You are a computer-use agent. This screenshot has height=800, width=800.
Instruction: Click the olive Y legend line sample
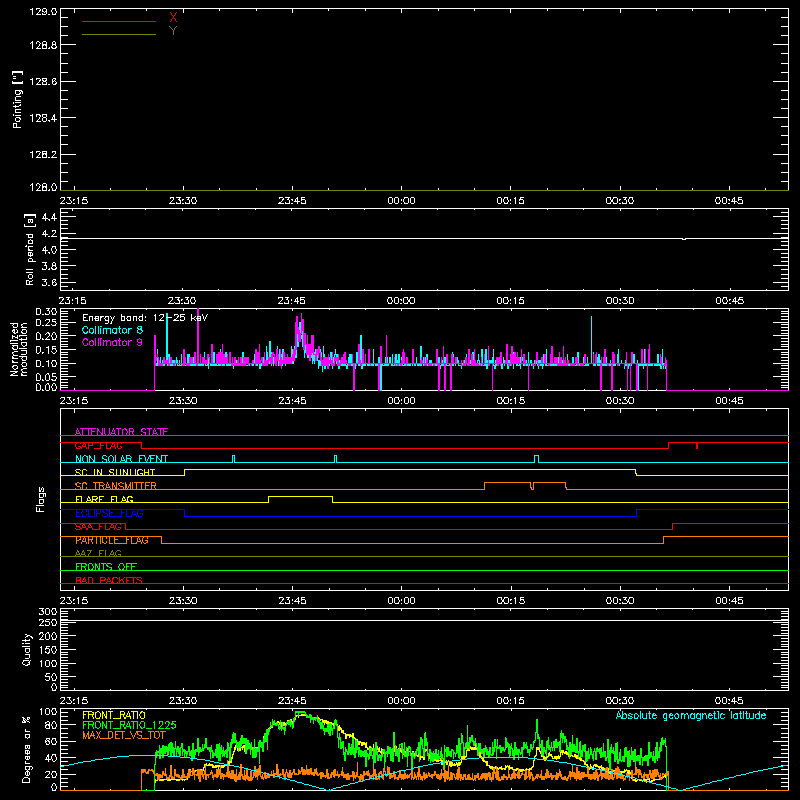pos(119,34)
